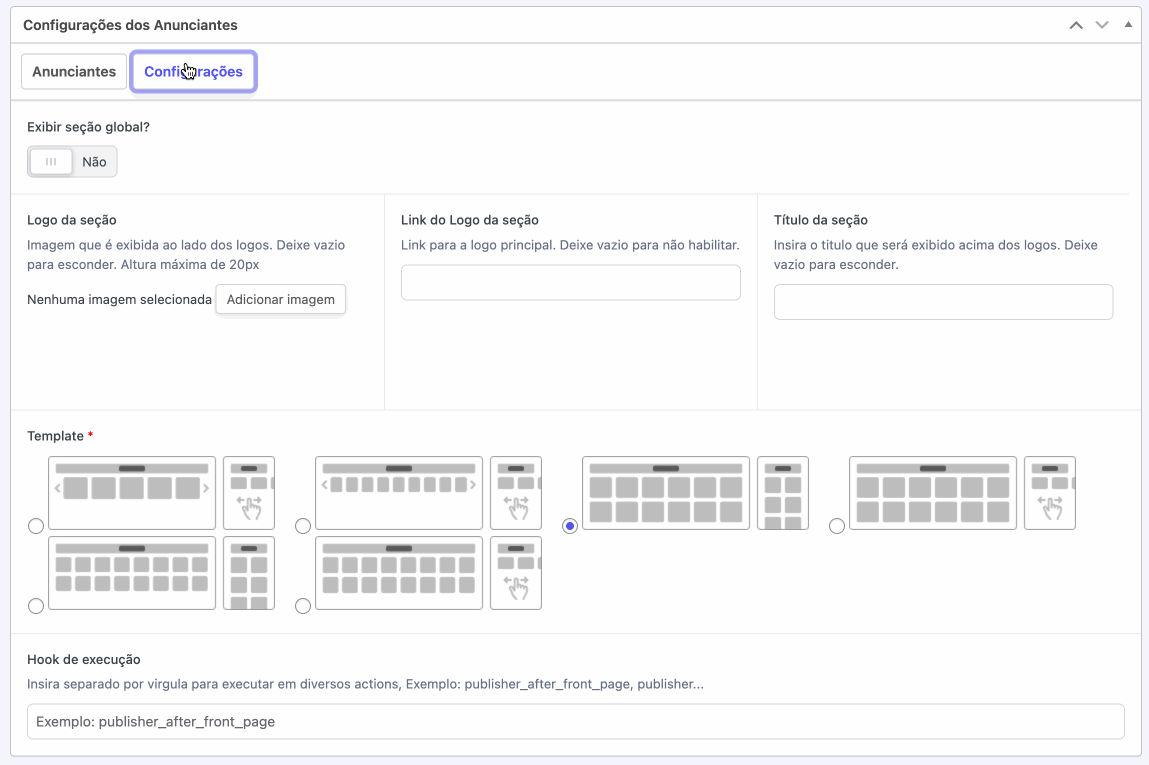Screen dimensions: 1149x765
Task: Click the swipe-hand mobile preview in the second template row
Action: pos(516,573)
